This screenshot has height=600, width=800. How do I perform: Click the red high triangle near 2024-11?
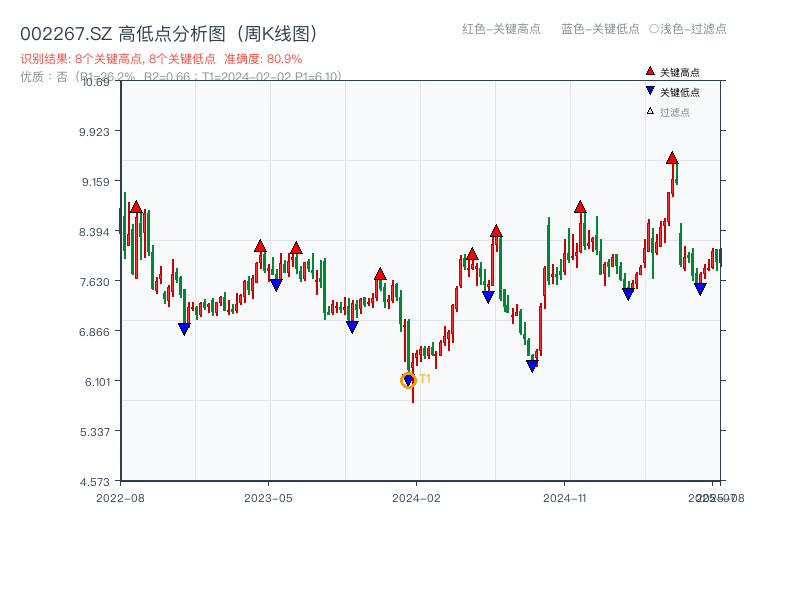pos(580,207)
